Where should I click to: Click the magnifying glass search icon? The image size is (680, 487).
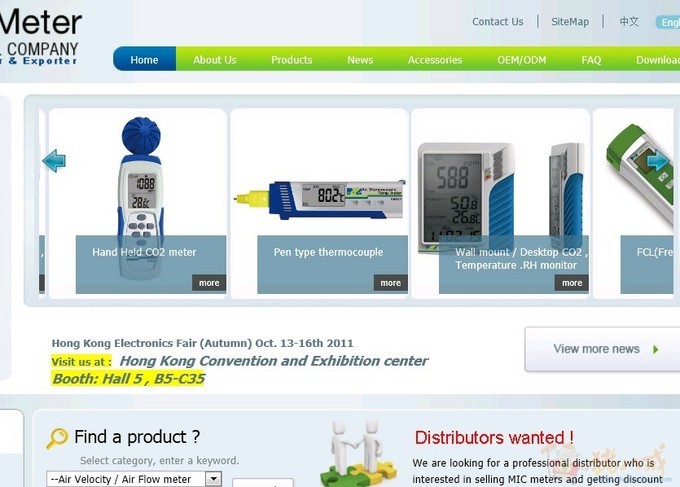[57, 438]
